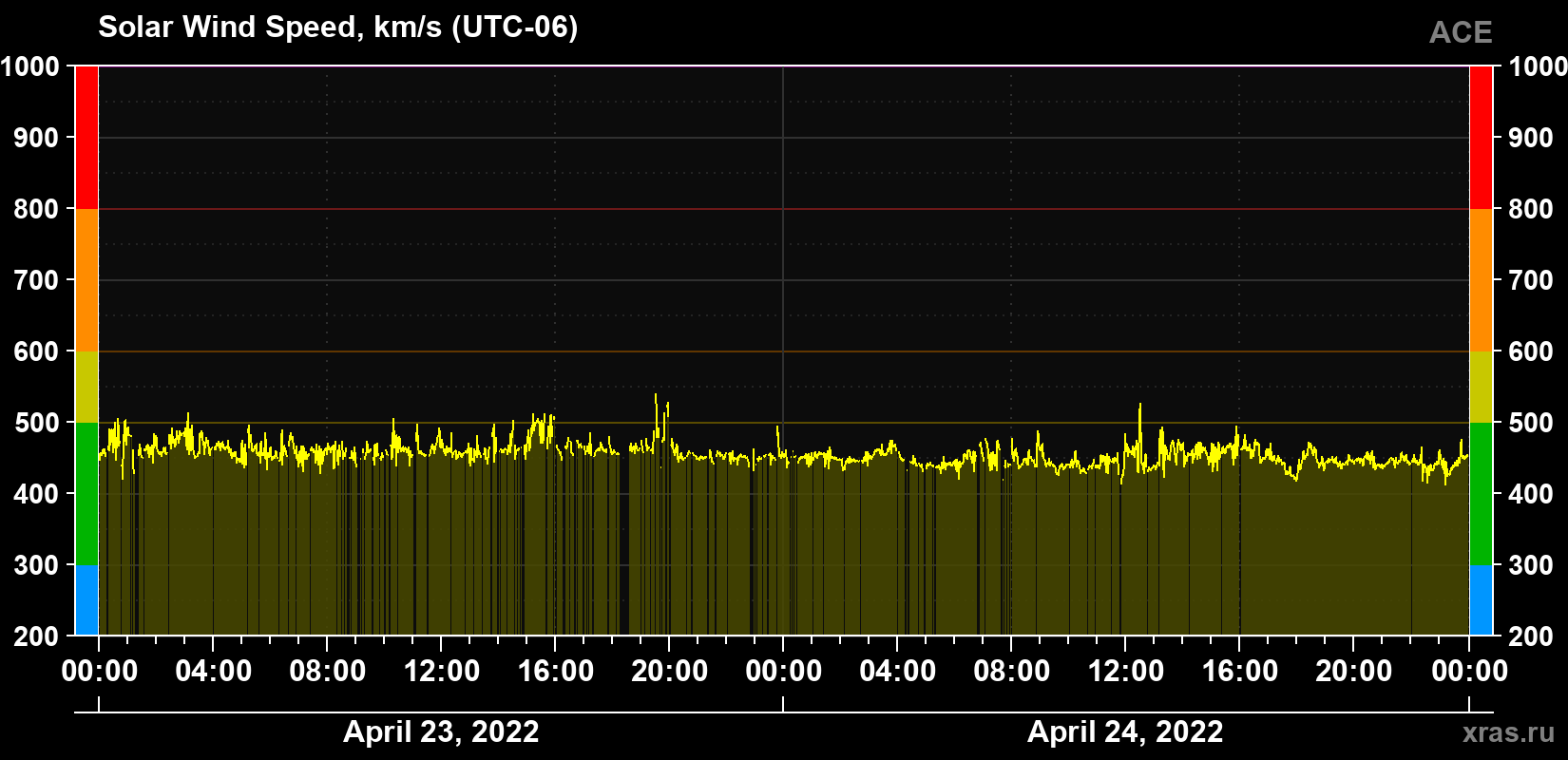Click the 04:00 time label for April 24

coord(897,672)
